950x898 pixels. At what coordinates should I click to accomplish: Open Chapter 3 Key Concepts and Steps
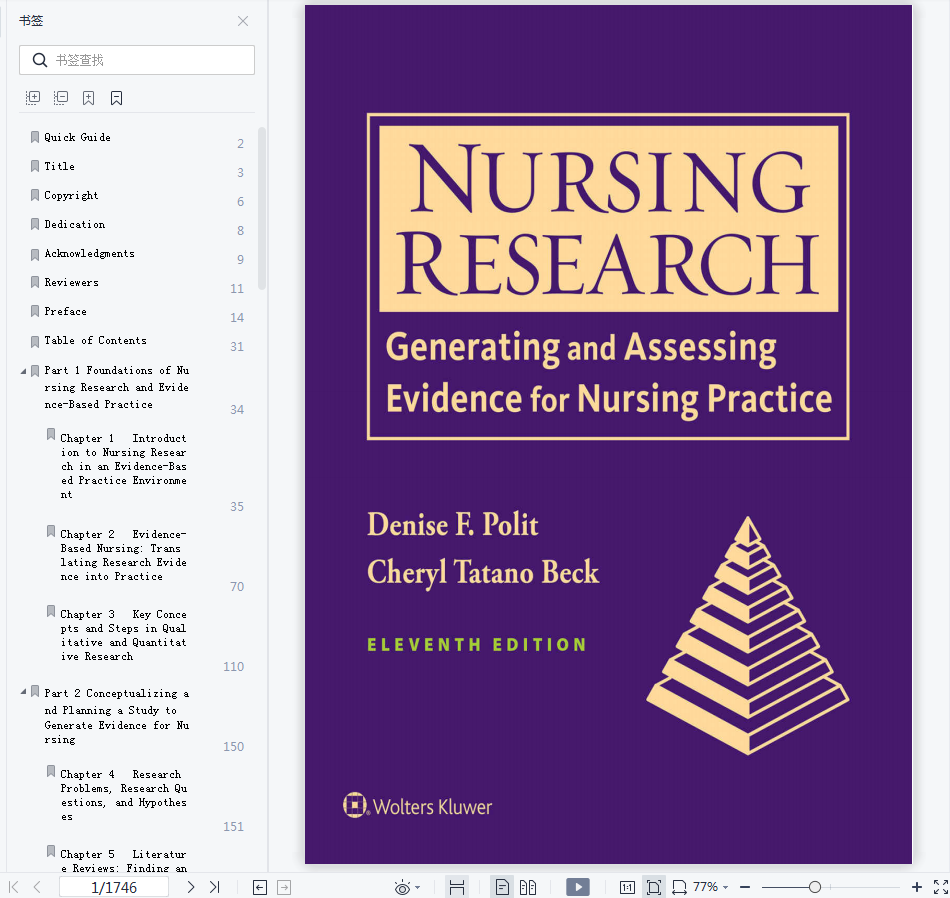pos(124,636)
